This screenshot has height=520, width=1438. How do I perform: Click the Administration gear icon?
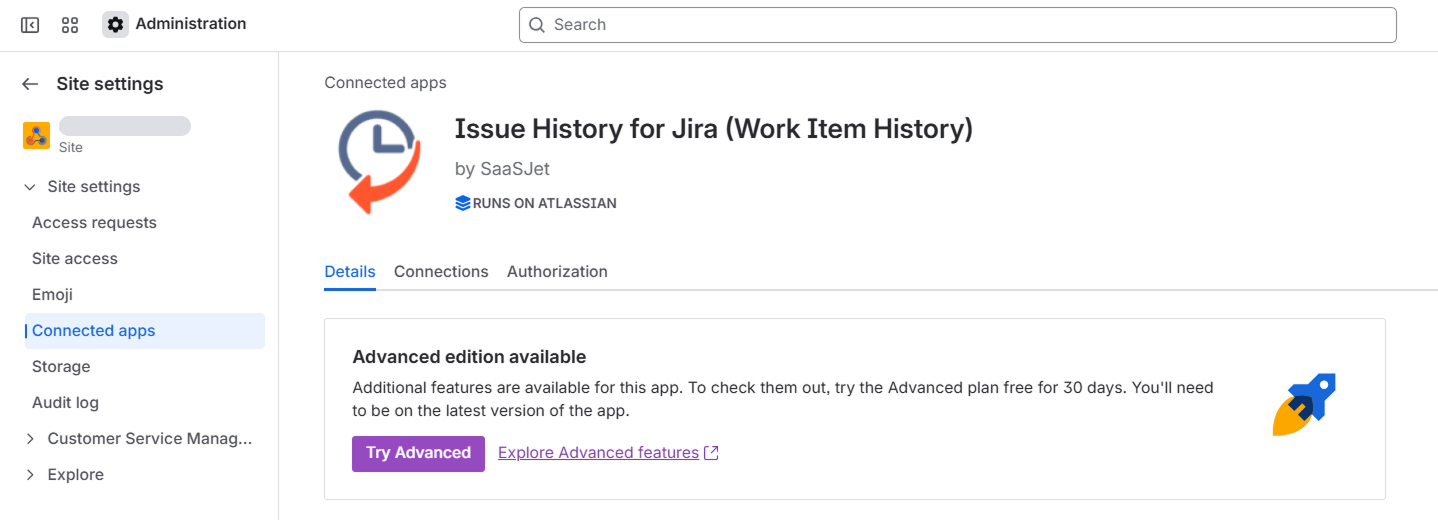pos(115,25)
